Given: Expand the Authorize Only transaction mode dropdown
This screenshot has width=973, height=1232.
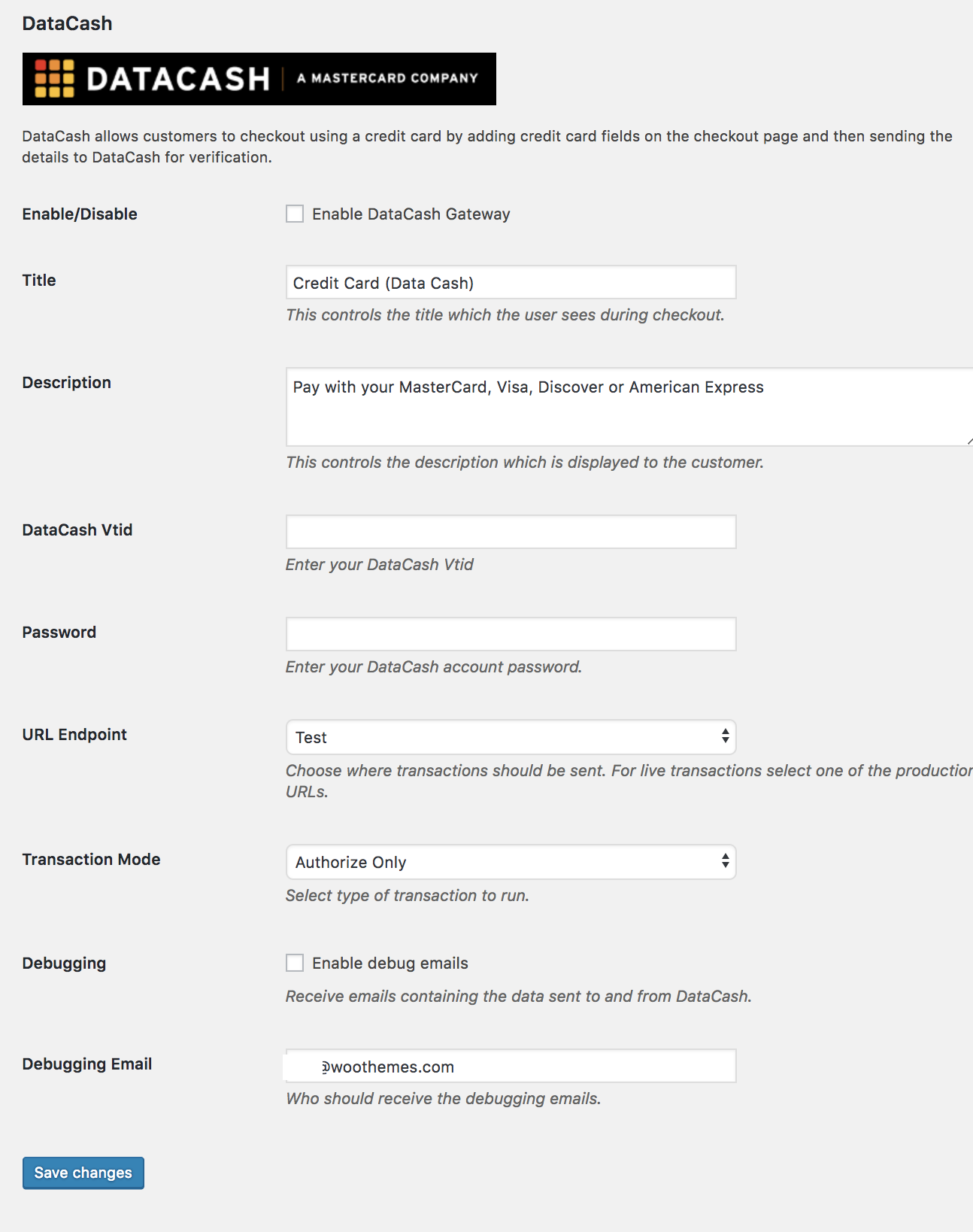Looking at the screenshot, I should (511, 862).
